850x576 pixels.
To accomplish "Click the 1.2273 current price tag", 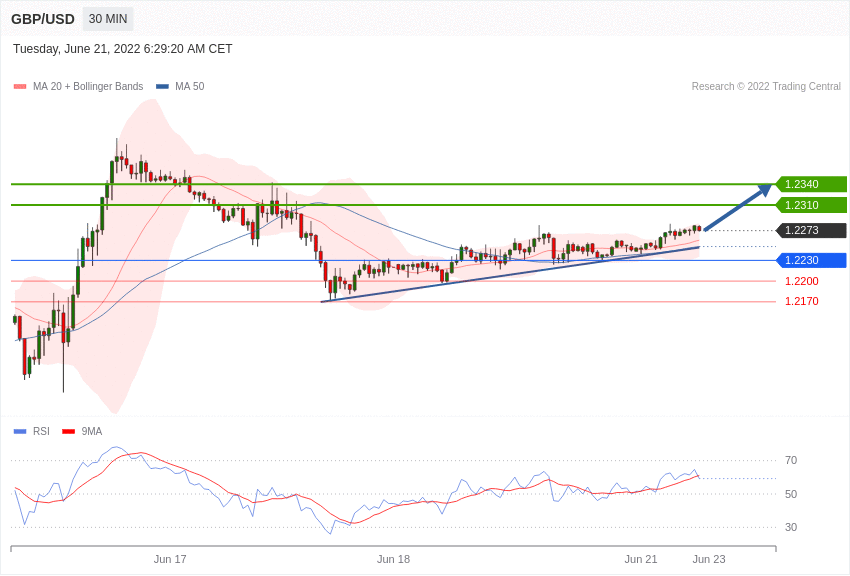I will pos(811,230).
